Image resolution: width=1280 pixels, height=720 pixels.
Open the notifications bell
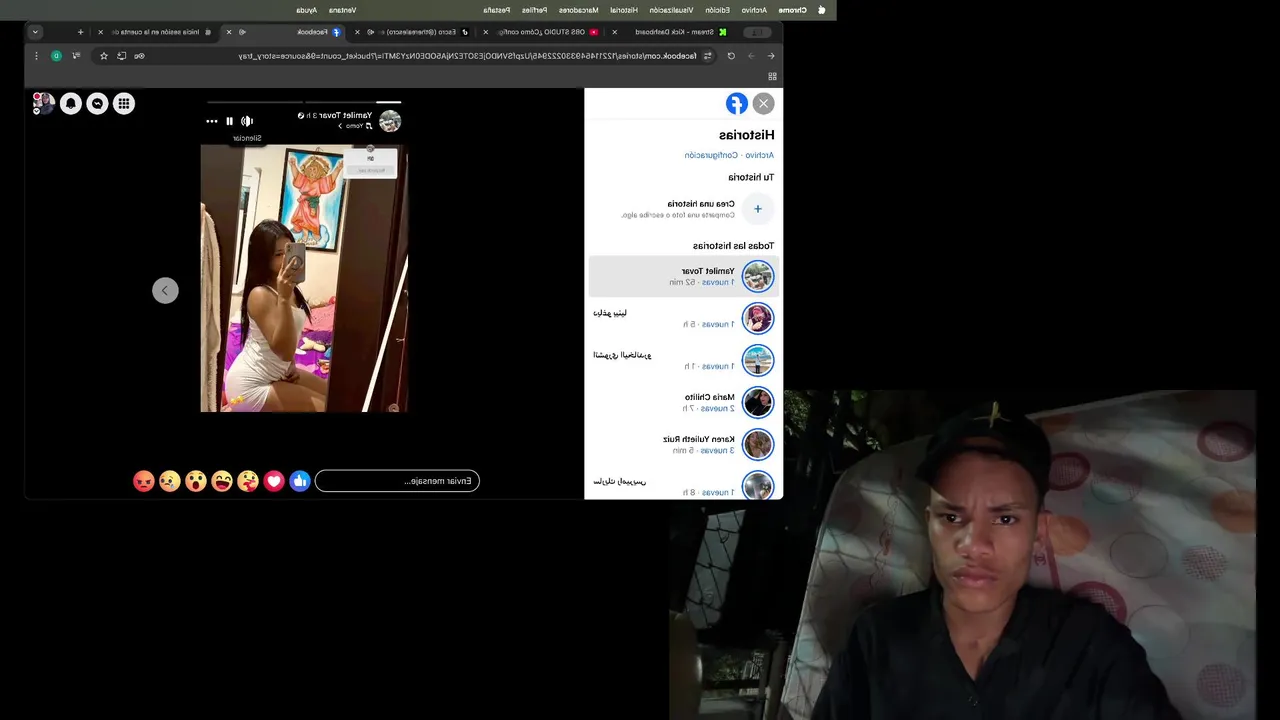pyautogui.click(x=71, y=103)
